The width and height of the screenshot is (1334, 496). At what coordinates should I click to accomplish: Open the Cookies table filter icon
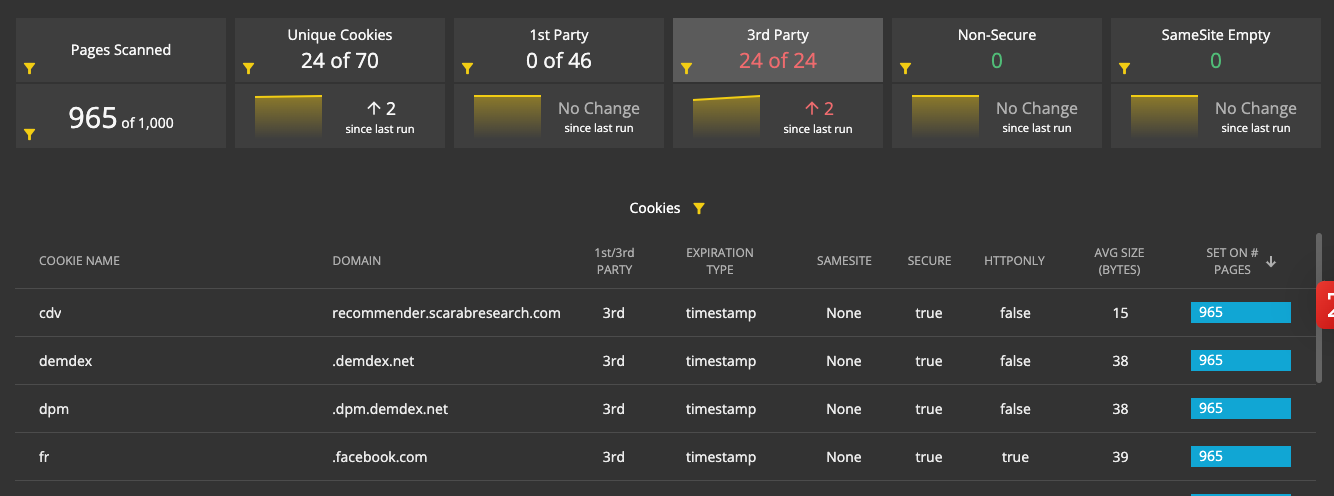(x=699, y=209)
